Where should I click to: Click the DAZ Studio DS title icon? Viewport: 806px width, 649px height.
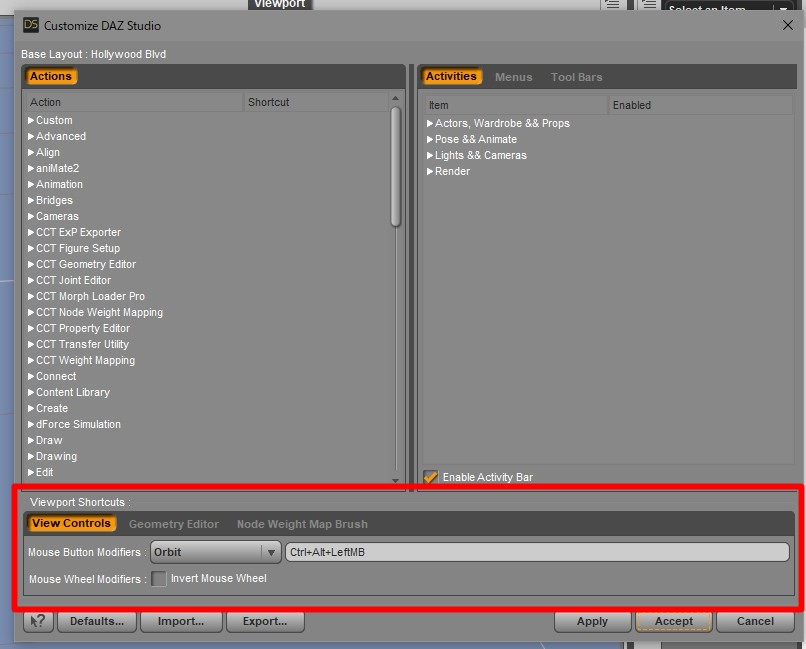[31, 25]
